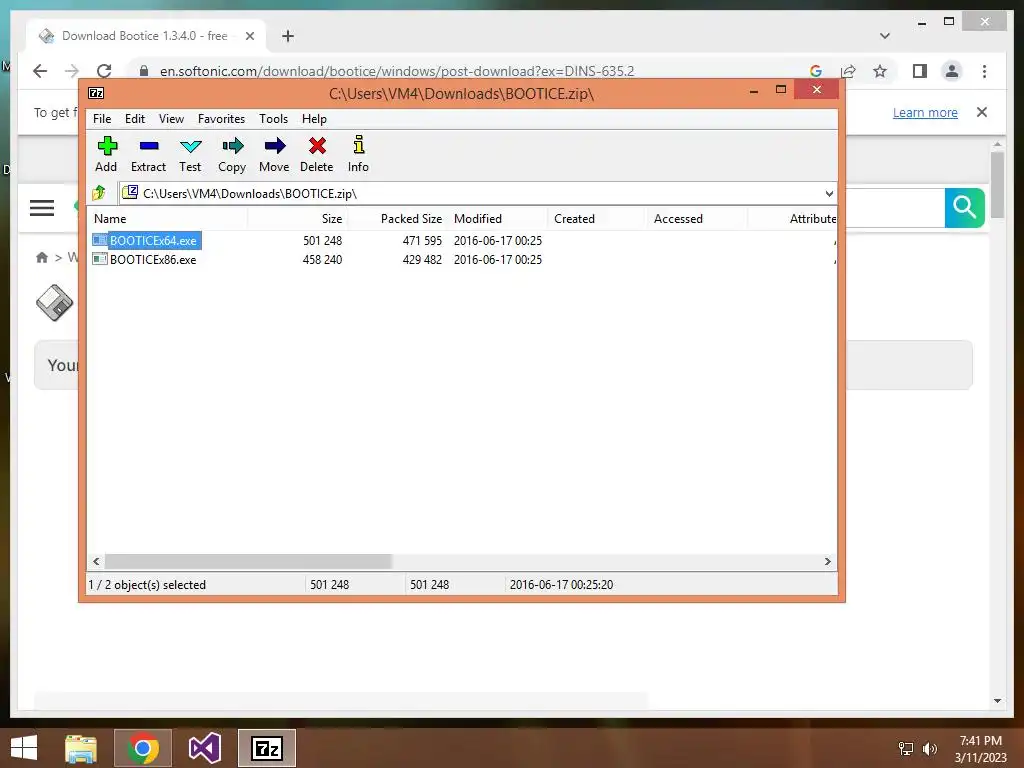
Task: Open the View menu
Action: (x=171, y=119)
